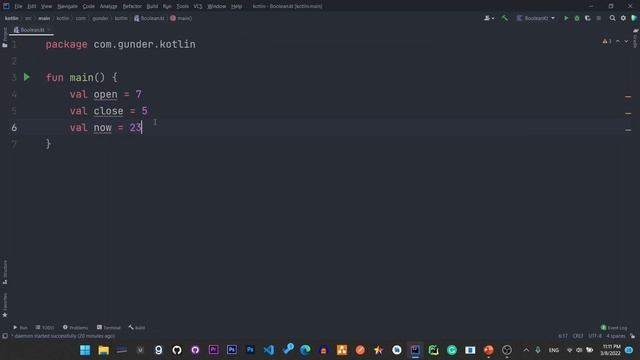Run the BooleanKt configuration

point(566,18)
